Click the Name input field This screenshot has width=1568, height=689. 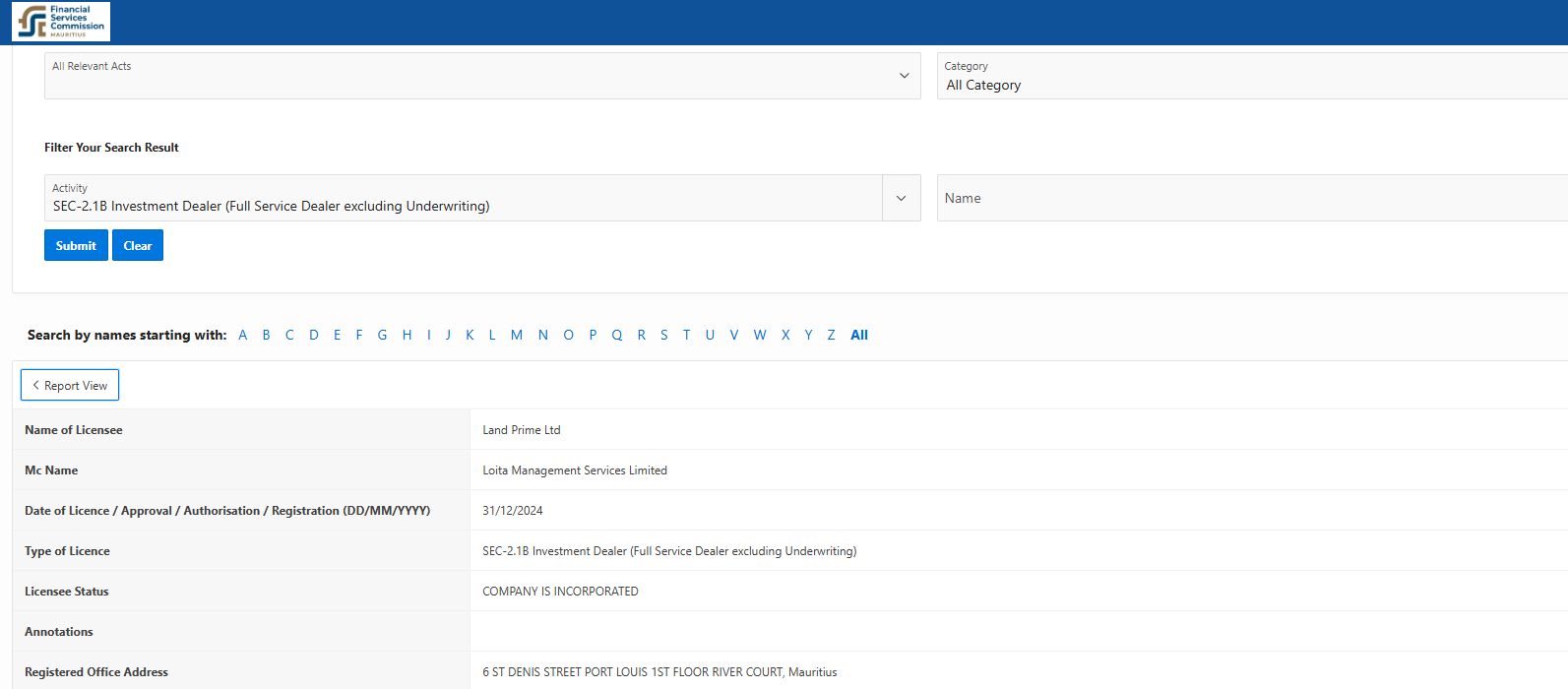click(1250, 198)
